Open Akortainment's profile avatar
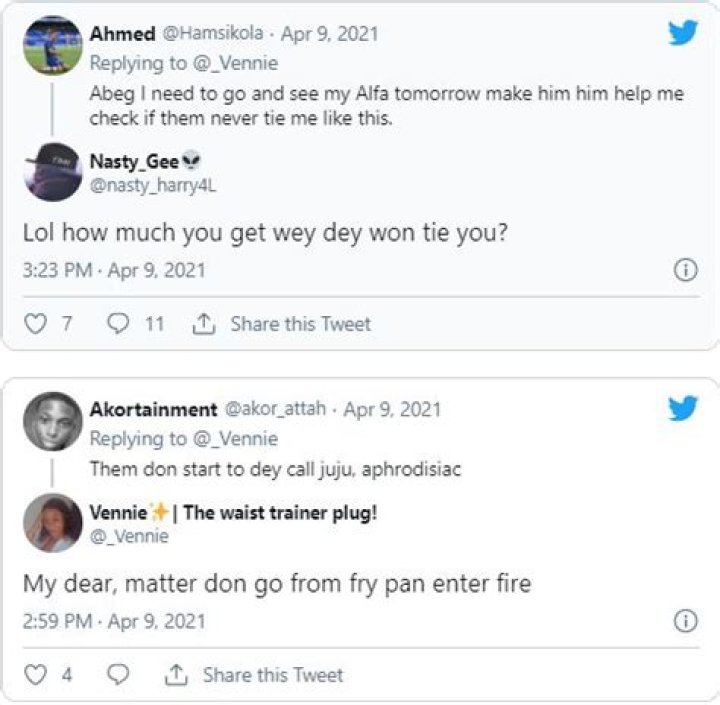 point(52,421)
